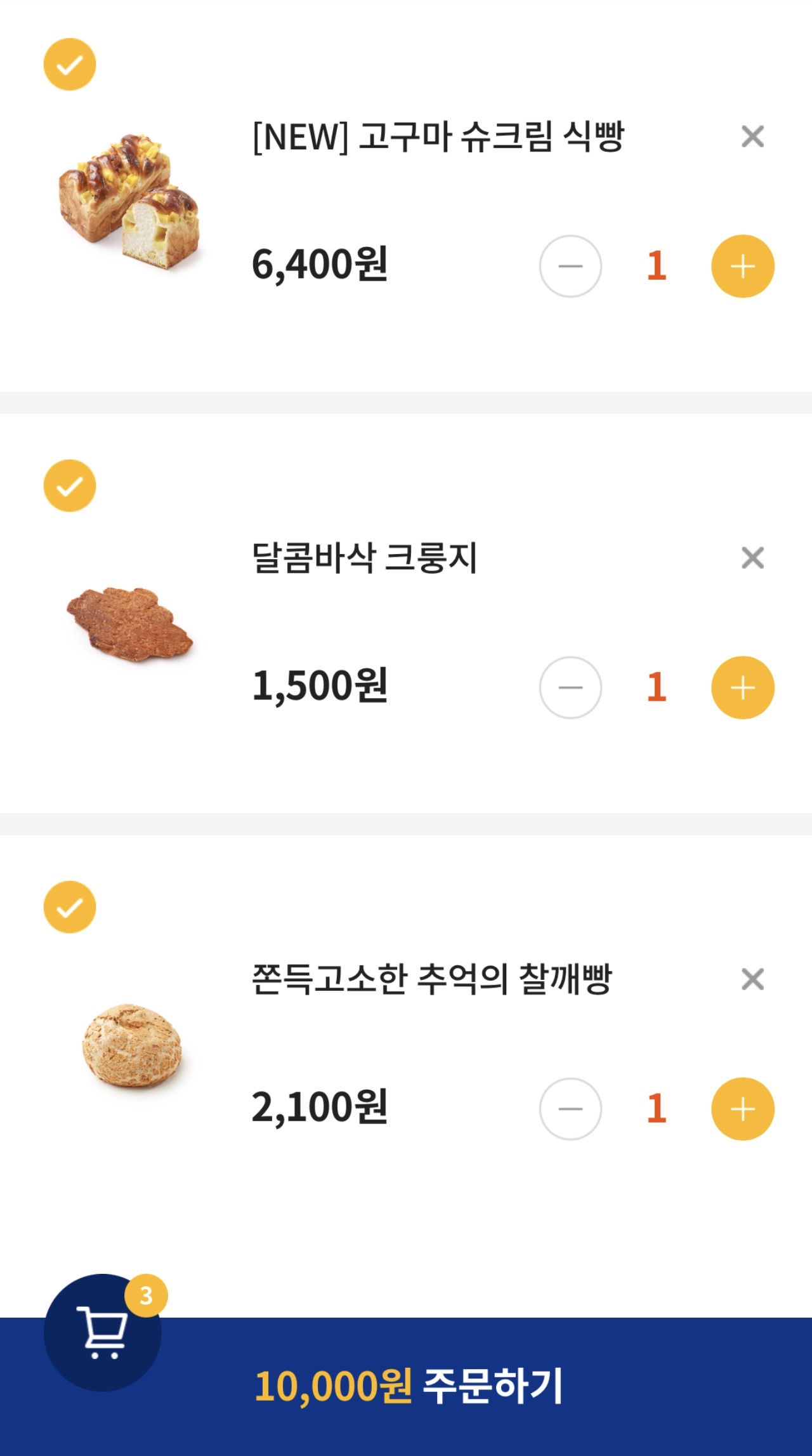The height and width of the screenshot is (1456, 812).
Task: Tap the 달콤바삭 크룽지 product name
Action: [x=364, y=558]
